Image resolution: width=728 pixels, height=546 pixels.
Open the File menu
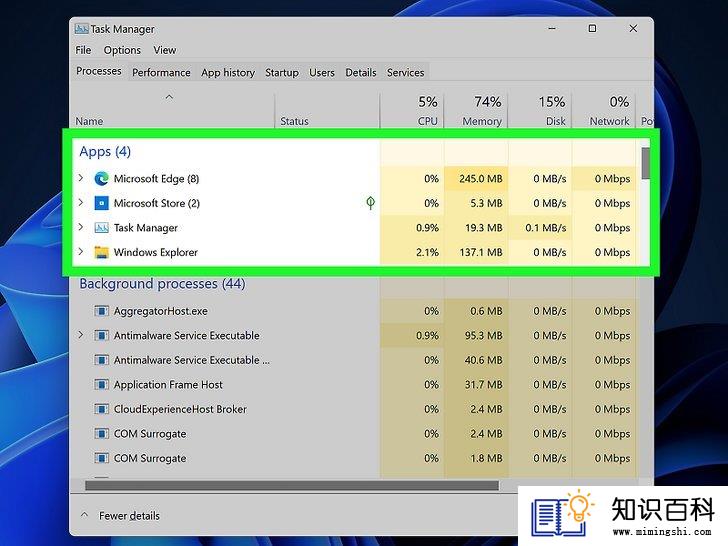click(83, 50)
